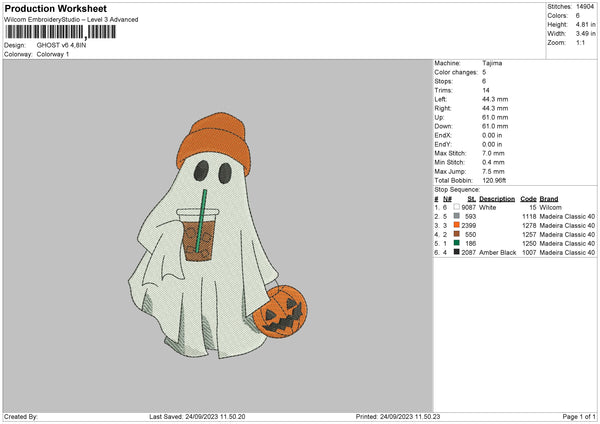Click the Min Stitch value 0.4 mm
This screenshot has height=424, width=600.
tap(493, 162)
